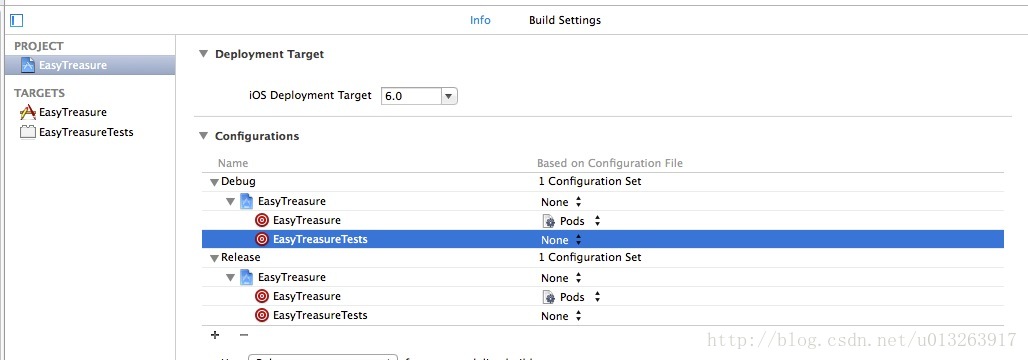The width and height of the screenshot is (1028, 360).
Task: Click the Pods configuration file icon under Release
Action: [549, 297]
